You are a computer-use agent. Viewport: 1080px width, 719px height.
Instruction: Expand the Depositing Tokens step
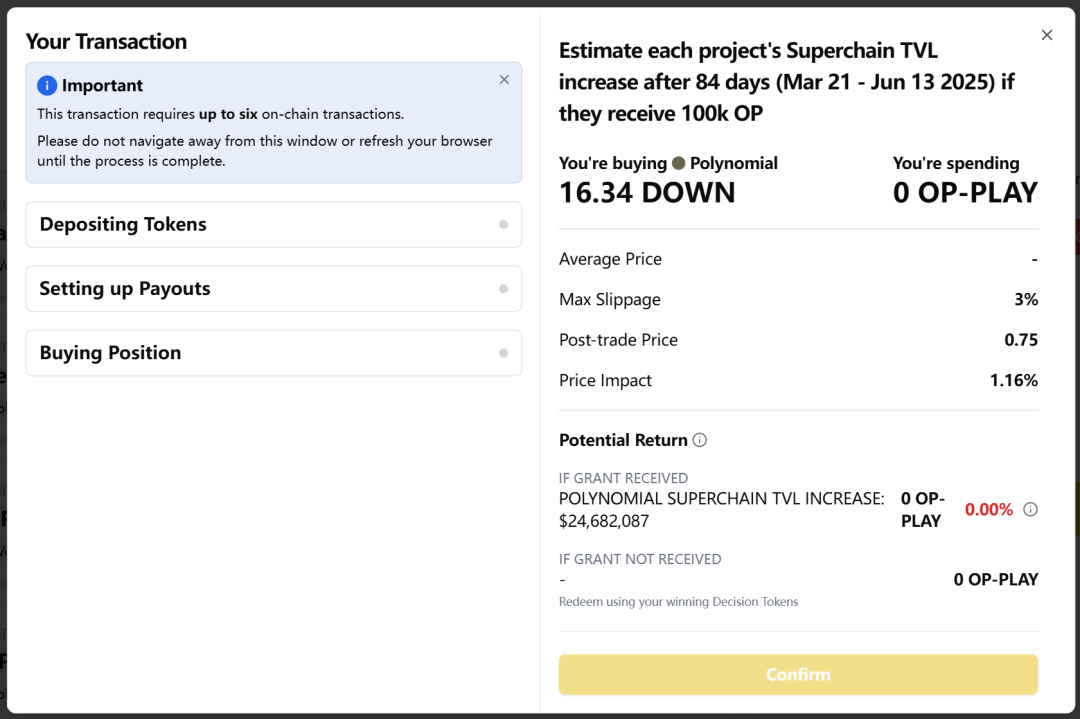point(123,225)
